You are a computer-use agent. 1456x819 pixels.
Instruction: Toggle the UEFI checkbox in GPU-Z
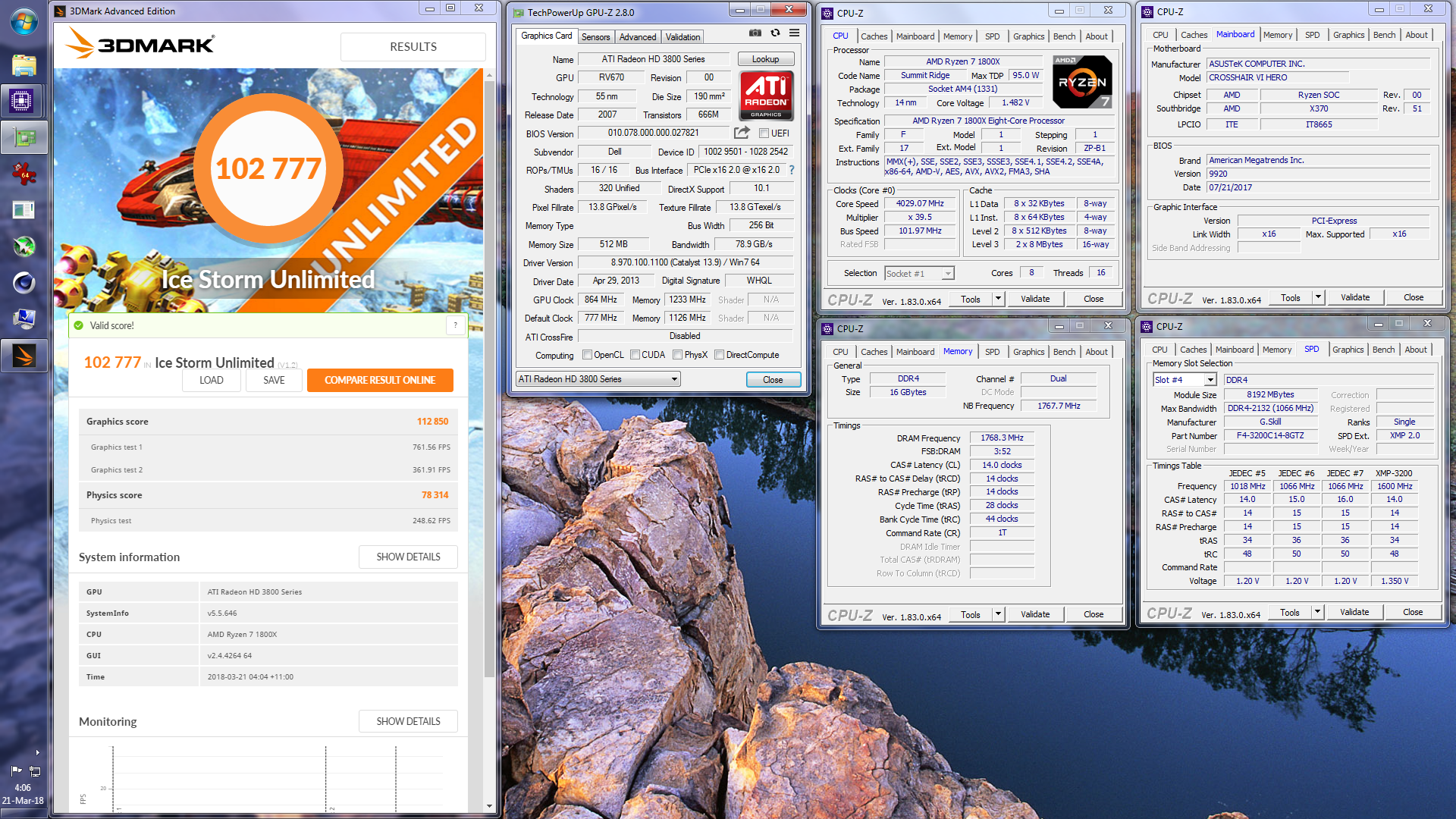pos(764,133)
